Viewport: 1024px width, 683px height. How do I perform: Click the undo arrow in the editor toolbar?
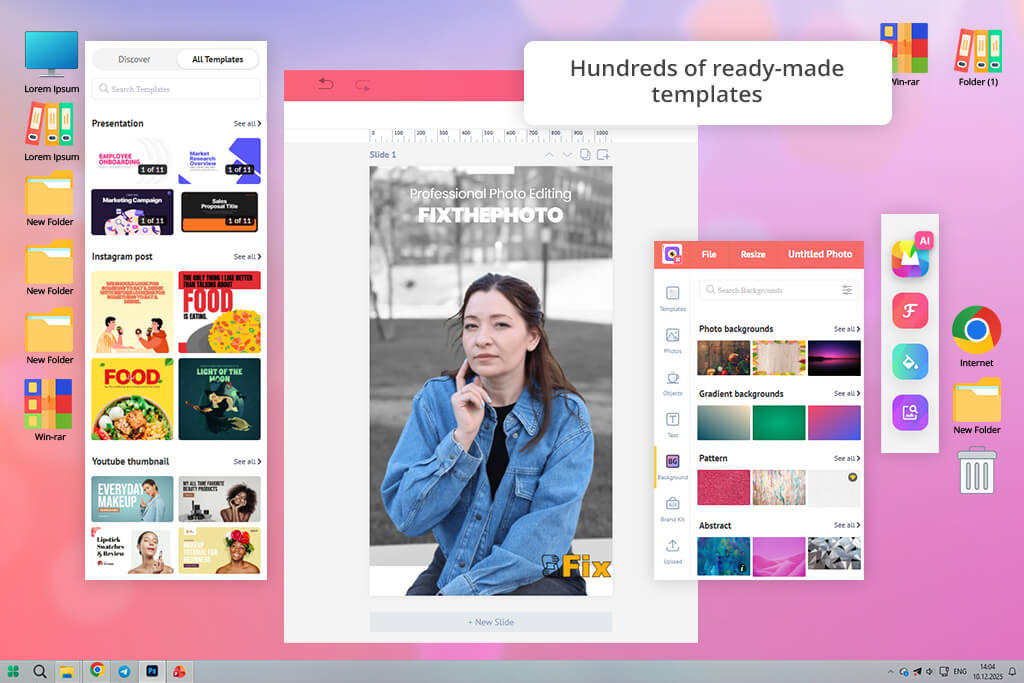325,84
